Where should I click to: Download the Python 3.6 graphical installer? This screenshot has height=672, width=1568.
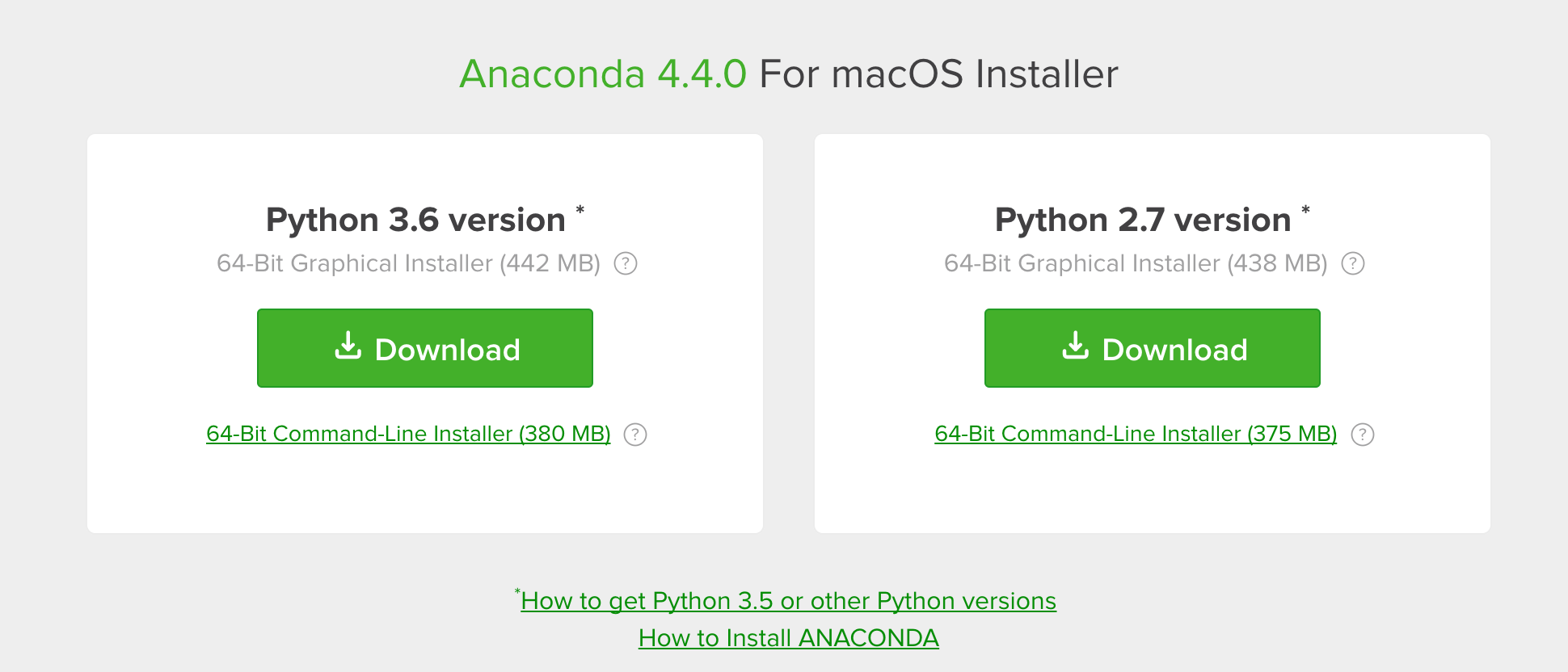point(424,347)
